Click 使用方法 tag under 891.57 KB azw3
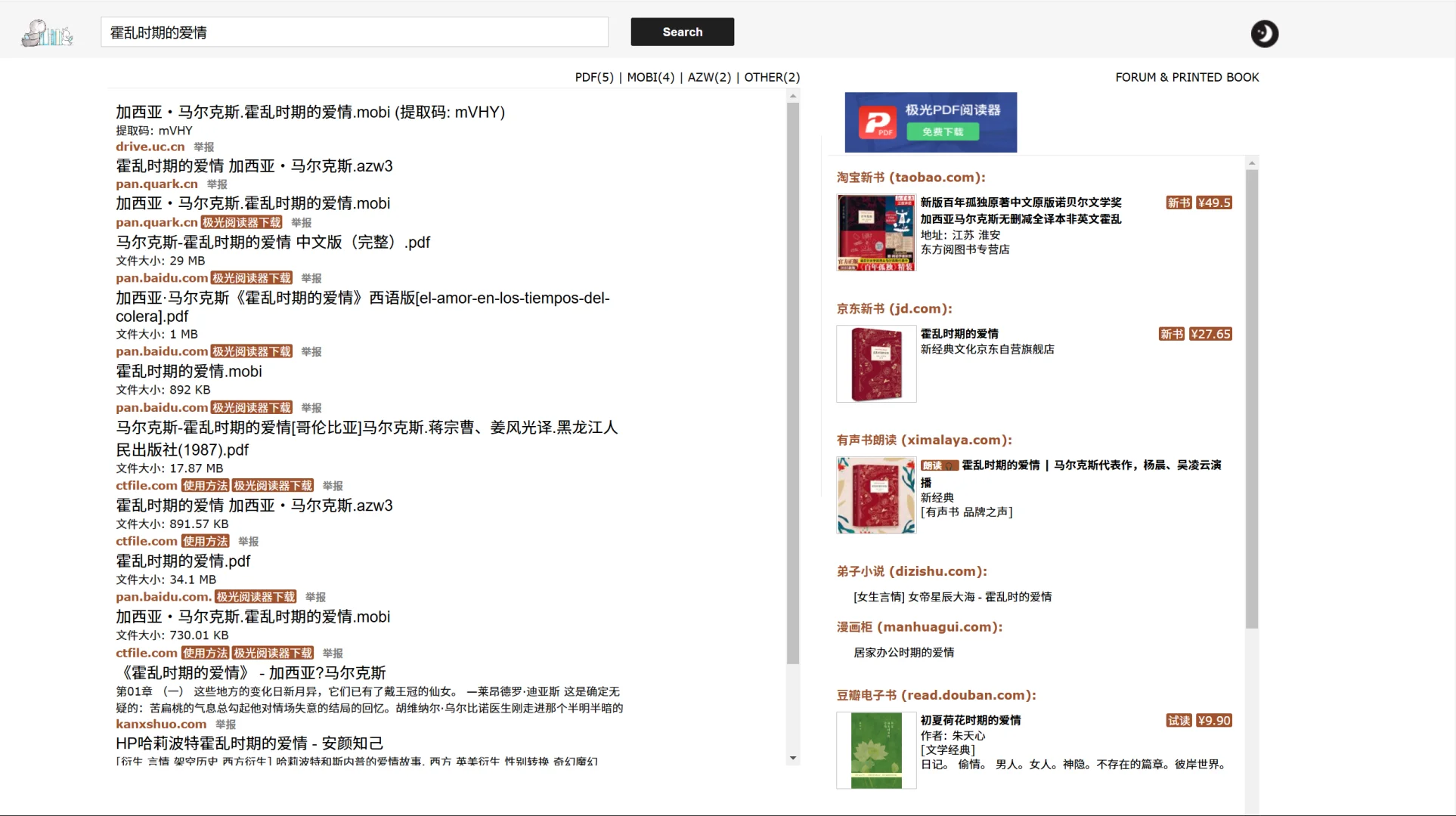Screen dimensions: 1456x816 click(x=205, y=541)
